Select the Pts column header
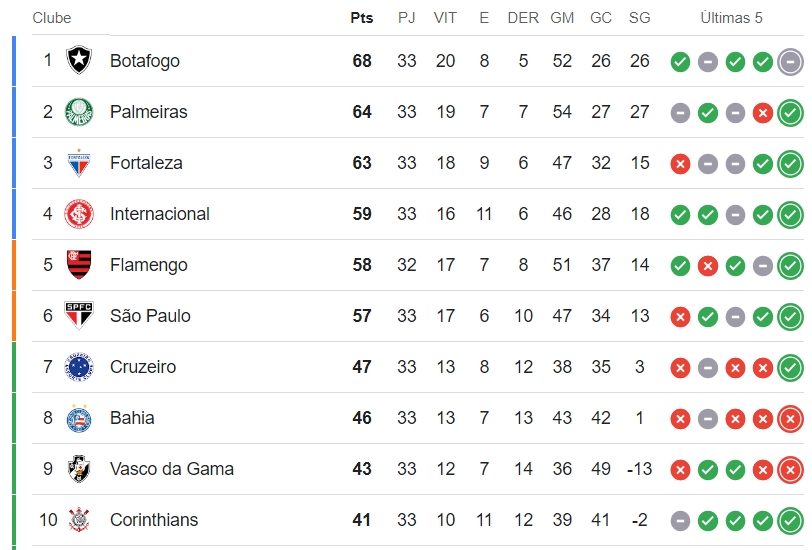812x550 pixels. 361,18
